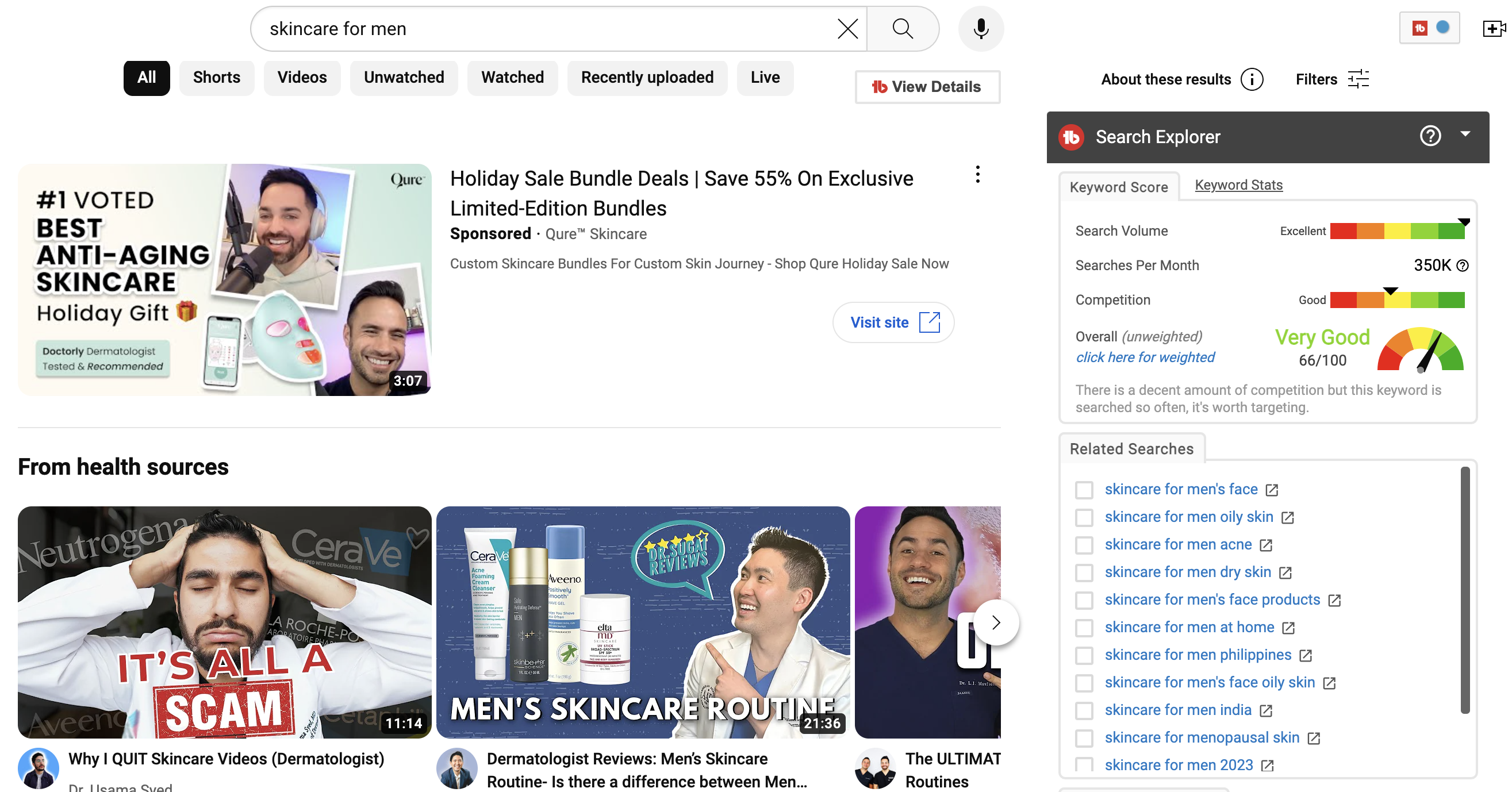1512x792 pixels.
Task: Click the Related Searches list scrollbar
Action: (x=1464, y=590)
